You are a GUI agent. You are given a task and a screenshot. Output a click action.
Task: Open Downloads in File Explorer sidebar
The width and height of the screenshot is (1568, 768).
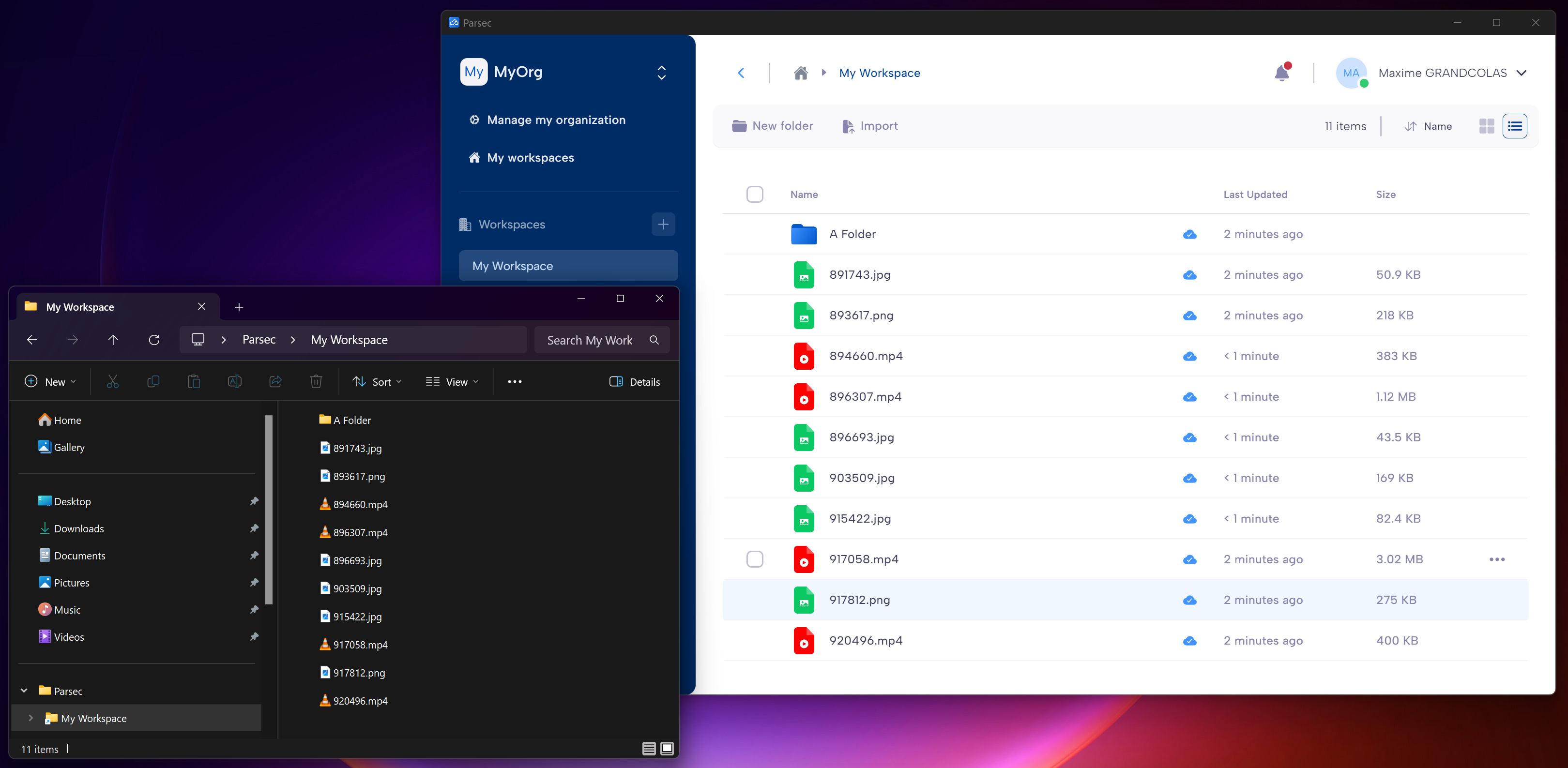click(x=71, y=529)
